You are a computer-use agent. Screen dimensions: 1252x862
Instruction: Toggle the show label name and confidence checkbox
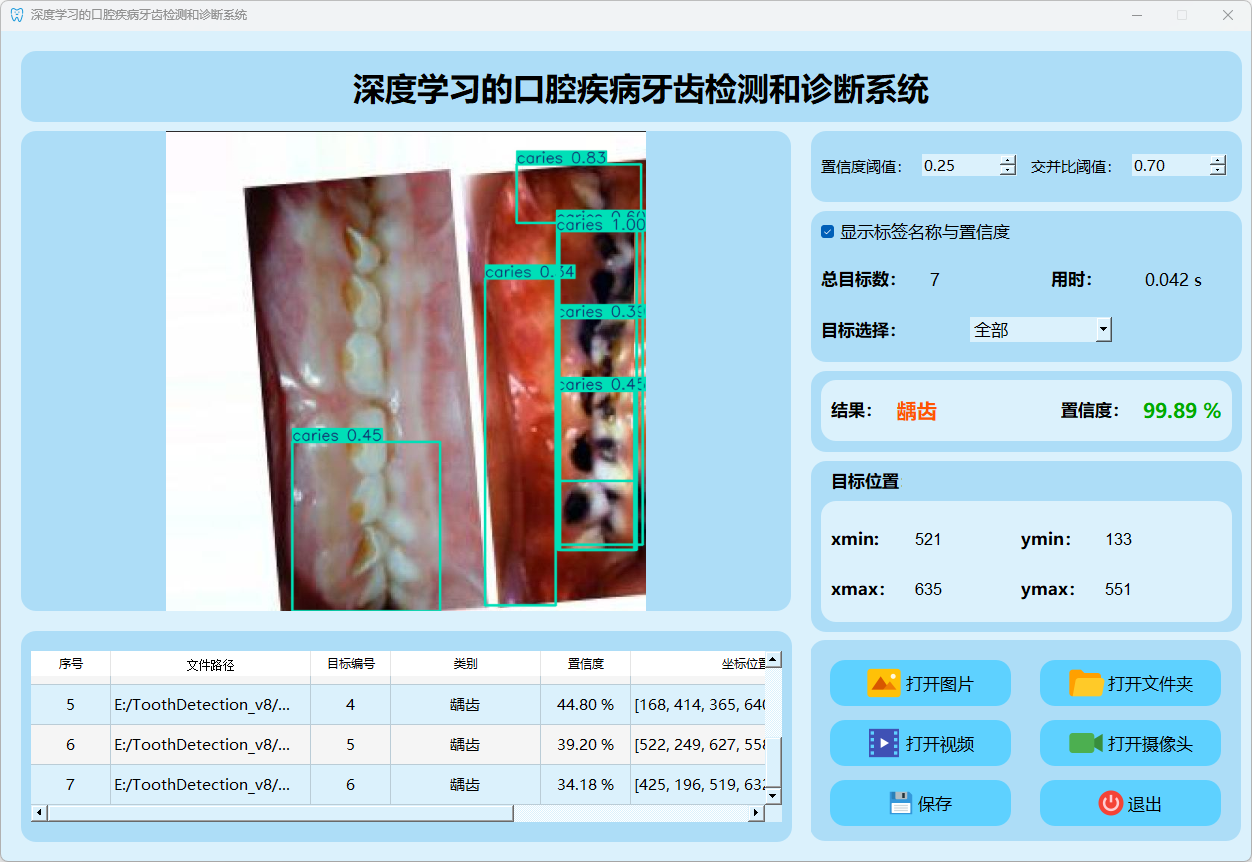828,232
